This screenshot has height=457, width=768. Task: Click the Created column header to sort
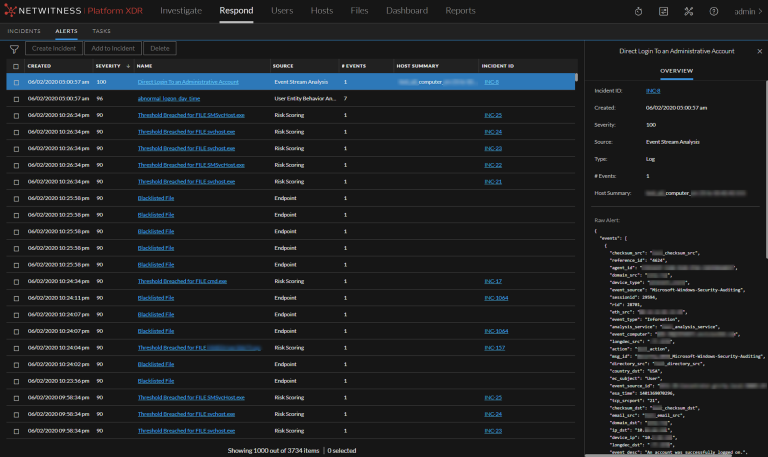point(40,66)
